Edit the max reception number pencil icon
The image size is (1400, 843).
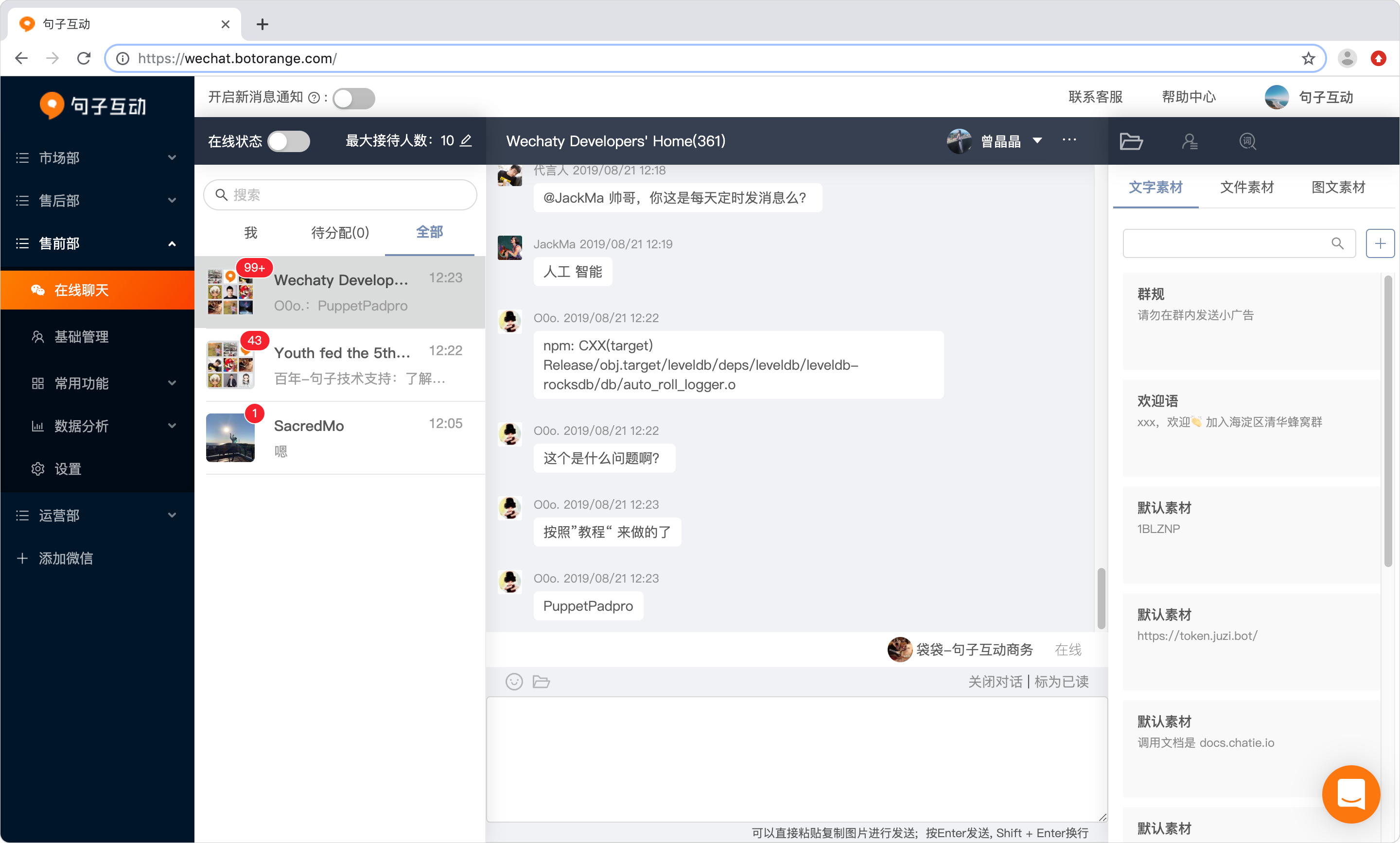coord(466,140)
